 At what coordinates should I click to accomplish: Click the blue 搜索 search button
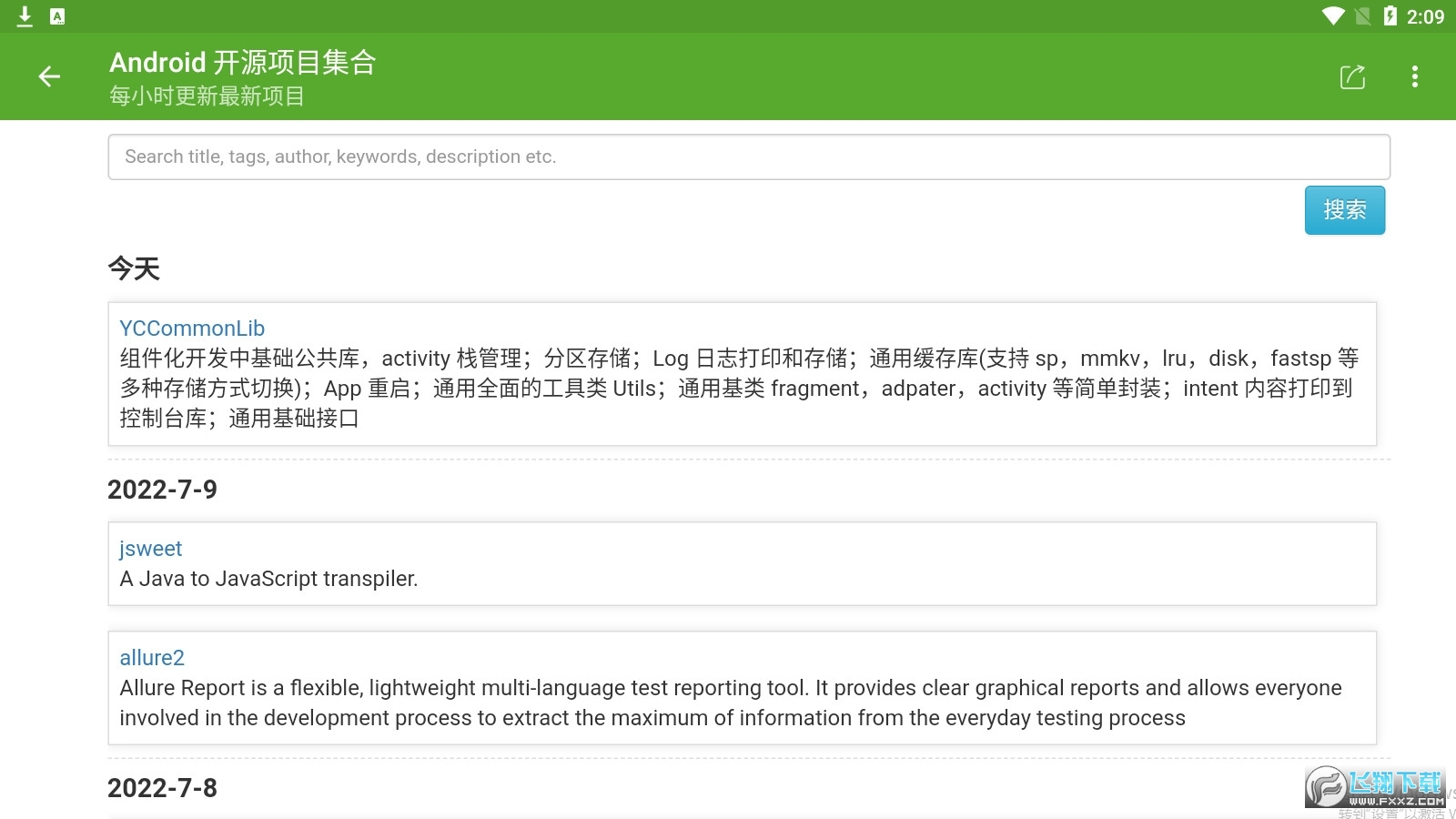[1345, 210]
